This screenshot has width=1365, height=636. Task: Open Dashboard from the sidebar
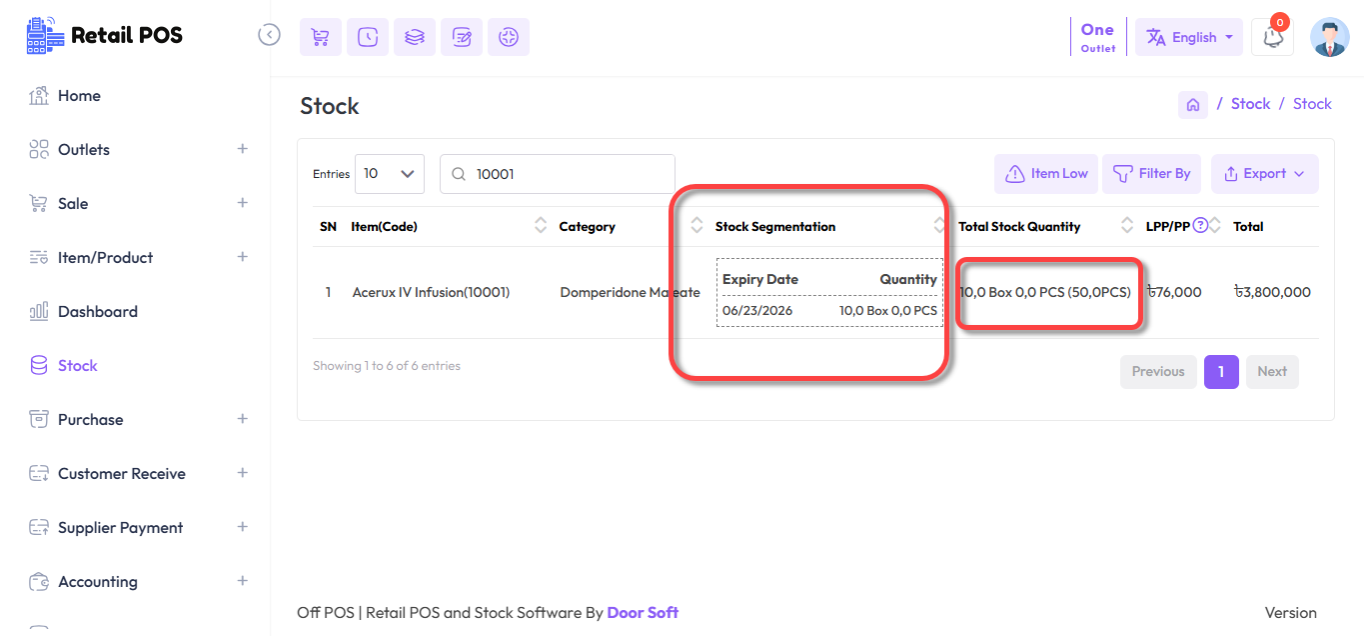[97, 311]
